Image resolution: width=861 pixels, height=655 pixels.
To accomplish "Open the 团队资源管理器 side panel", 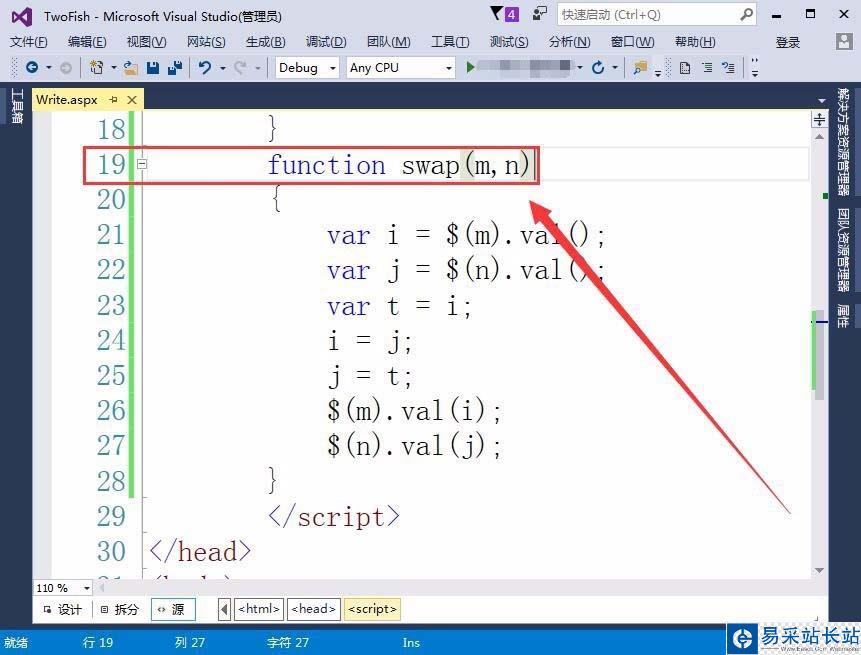I will point(843,250).
